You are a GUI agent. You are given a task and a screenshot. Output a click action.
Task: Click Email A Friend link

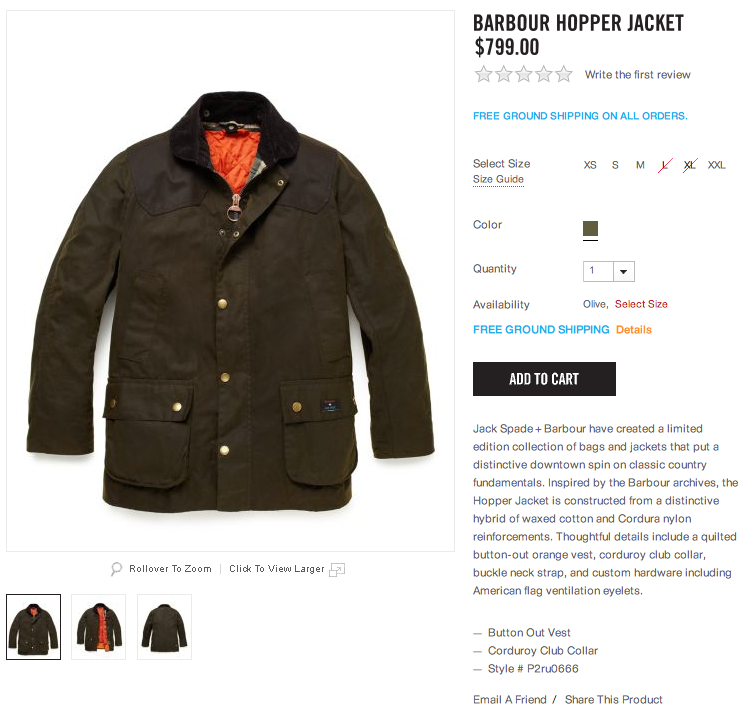(509, 700)
